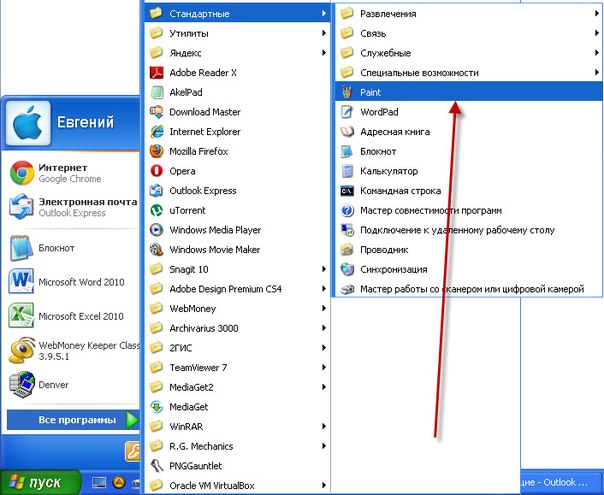Click the Евгений user account picture
The width and height of the screenshot is (604, 495).
28,123
